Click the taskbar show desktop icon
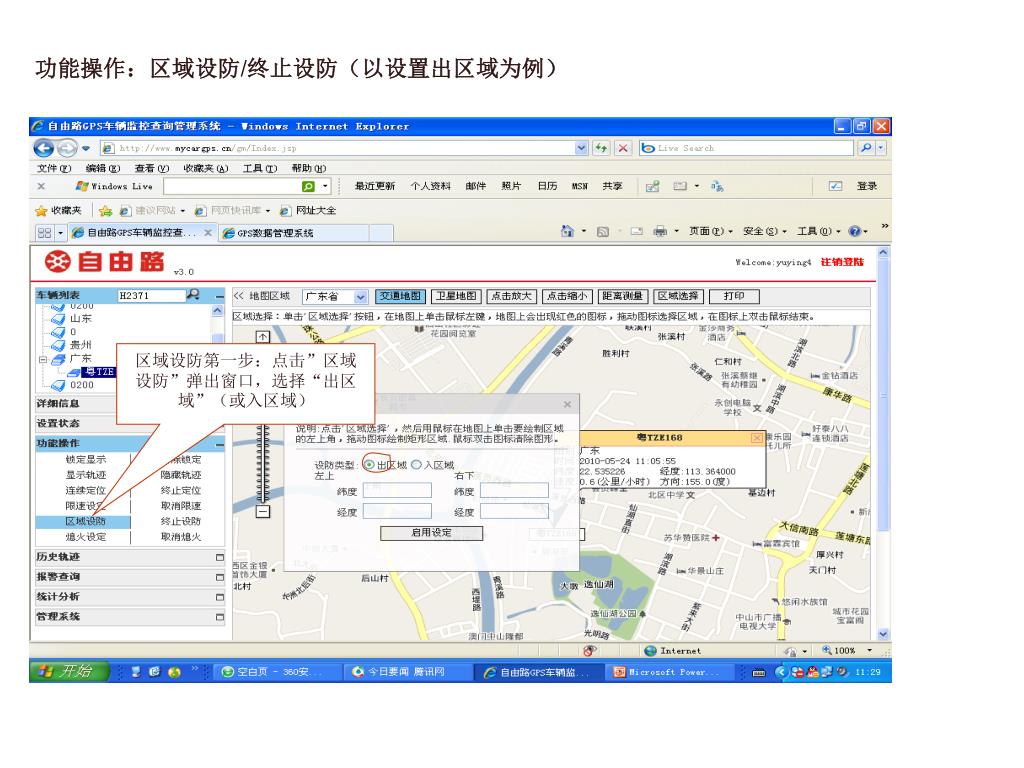This screenshot has height=768, width=1024. click(x=136, y=671)
